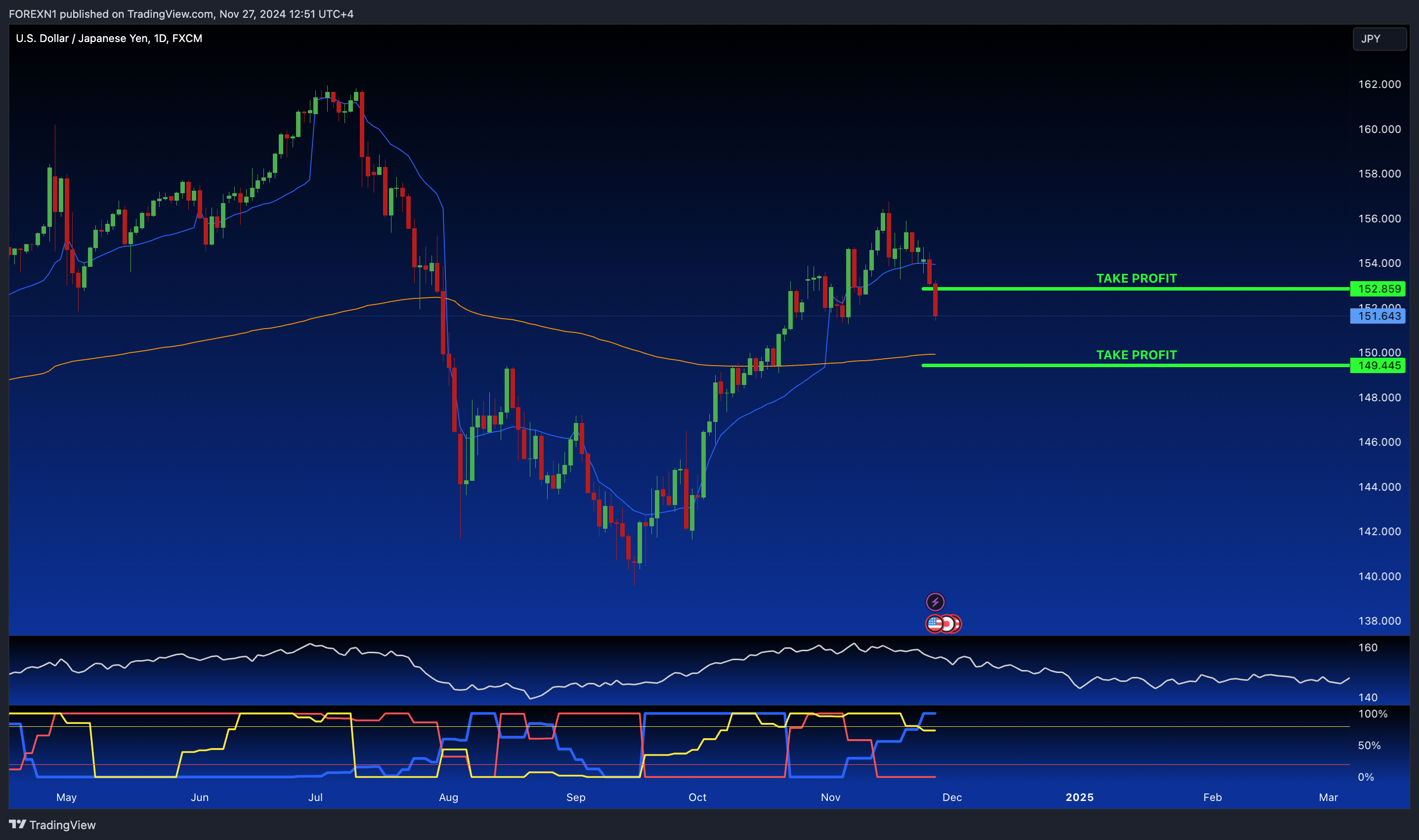Click the 160.000 price axis label
The width and height of the screenshot is (1419, 840).
[1379, 129]
